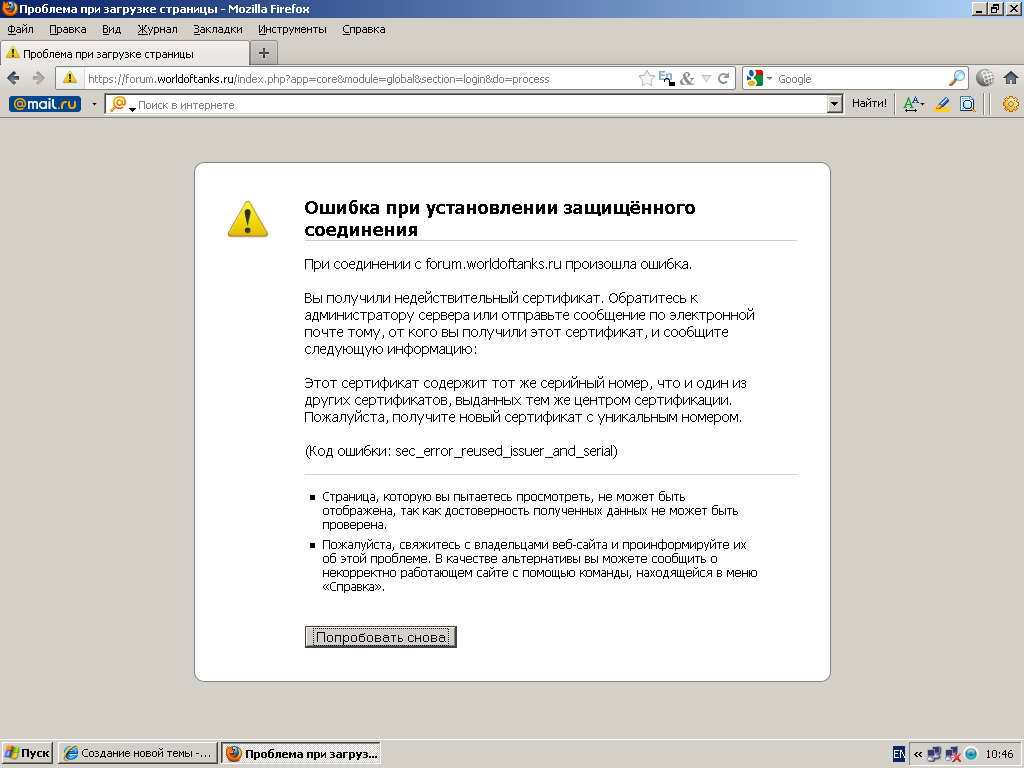Open the Файл menu
This screenshot has width=1024, height=768.
(20, 29)
